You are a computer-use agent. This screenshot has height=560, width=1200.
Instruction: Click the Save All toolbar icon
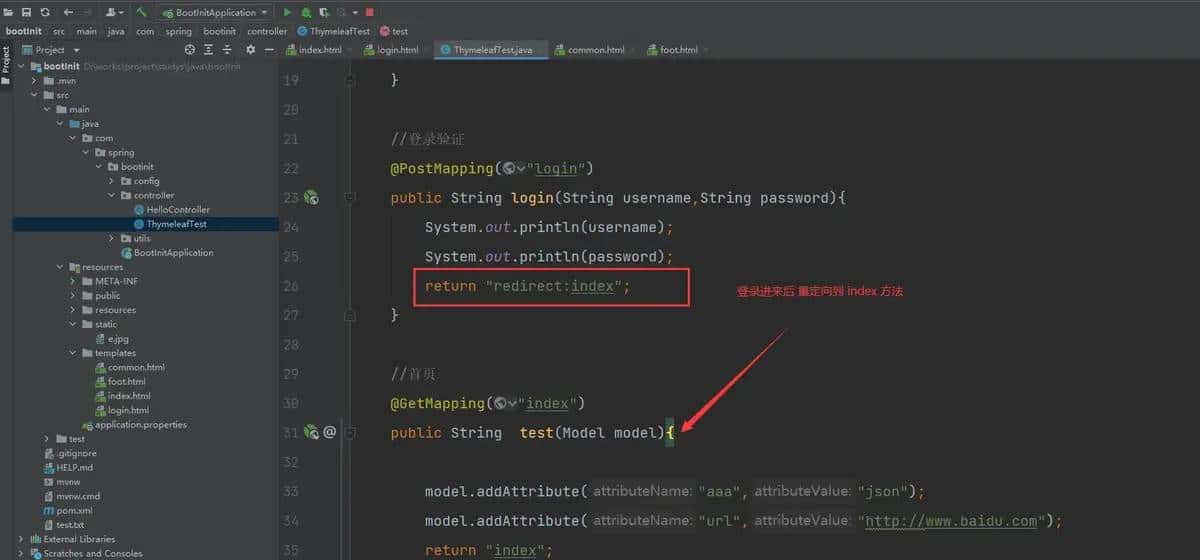(27, 12)
